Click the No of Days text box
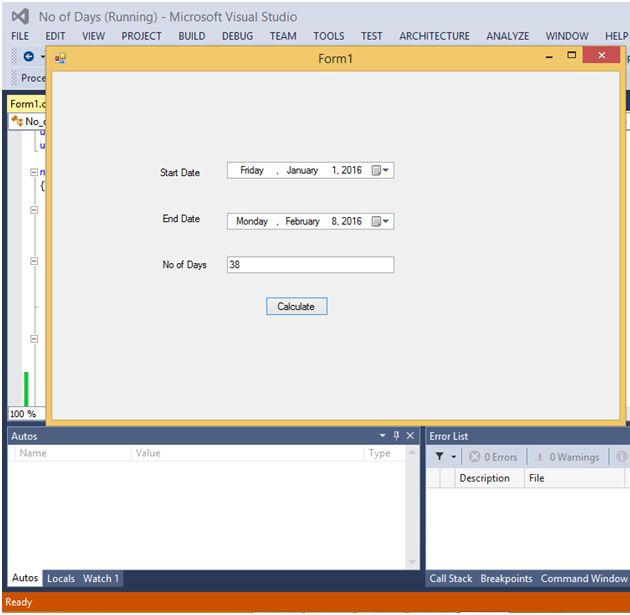 311,265
